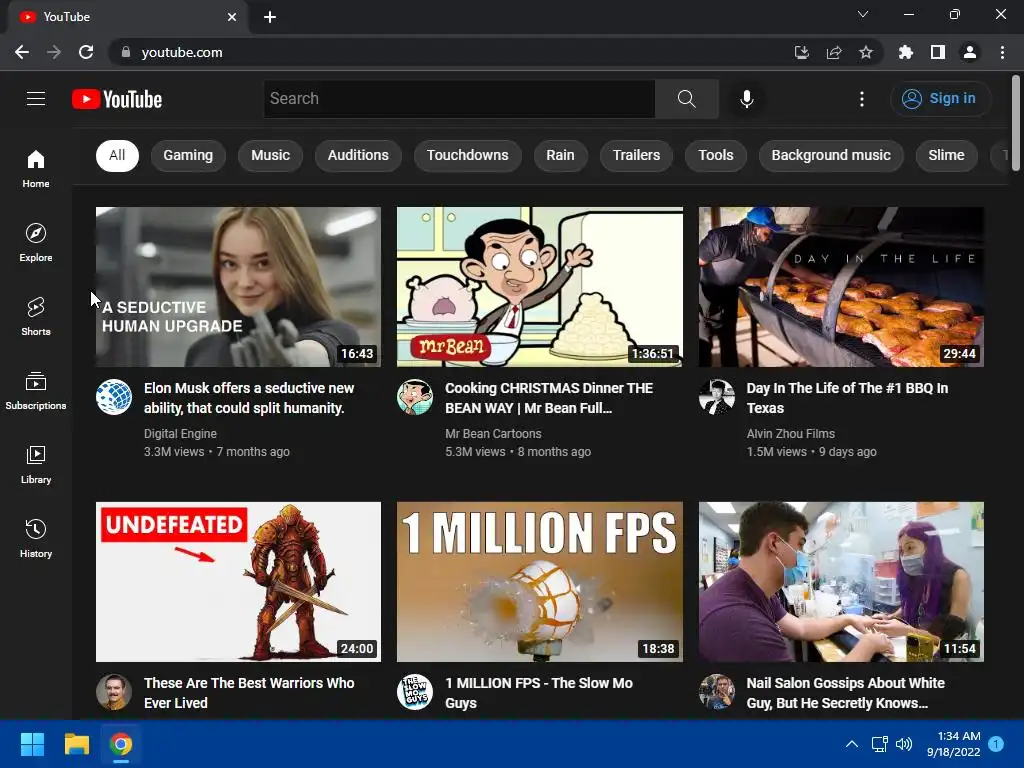1024x768 pixels.
Task: Click the Sign in button
Action: coord(940,99)
